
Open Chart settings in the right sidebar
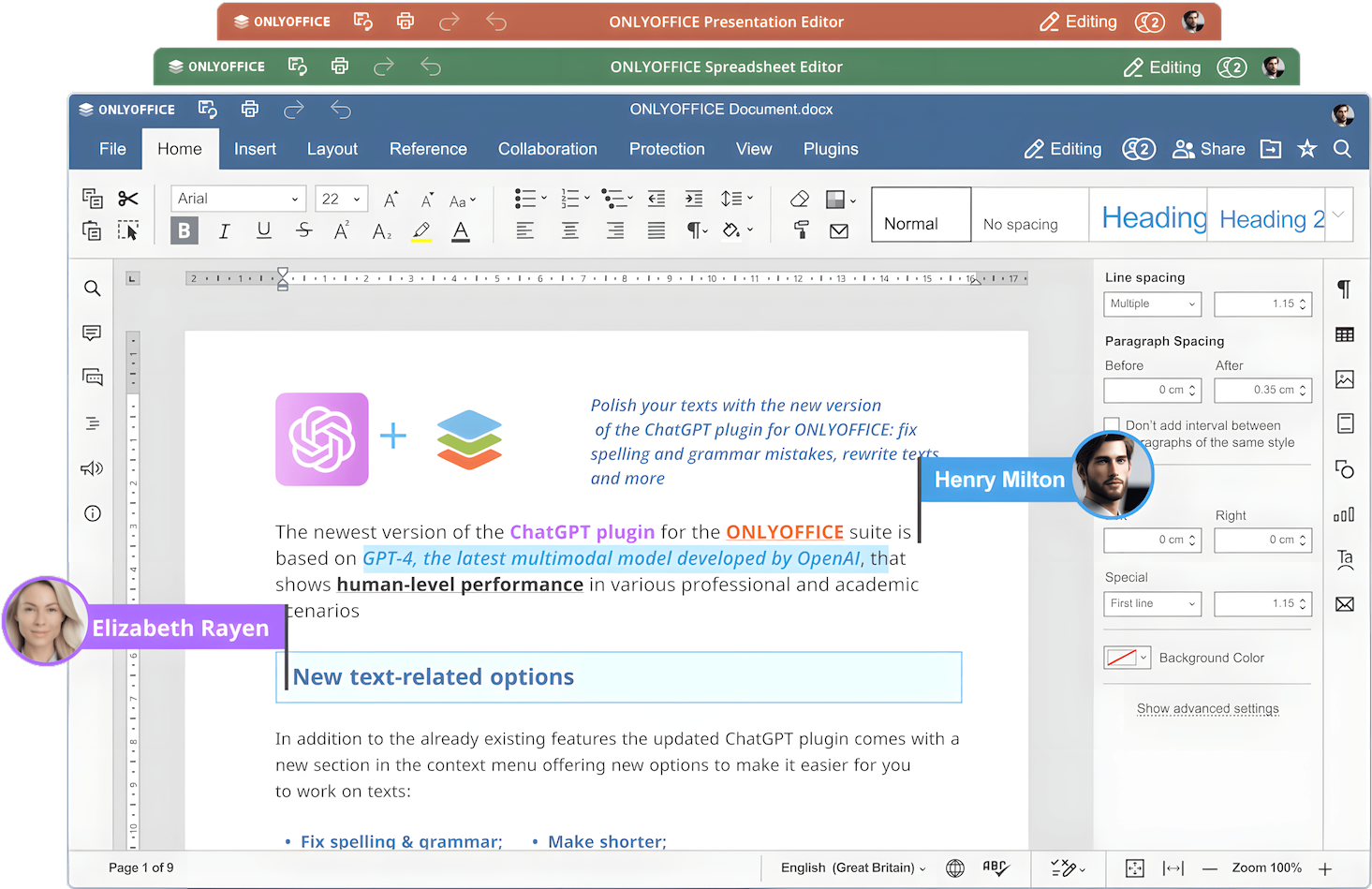(1344, 514)
